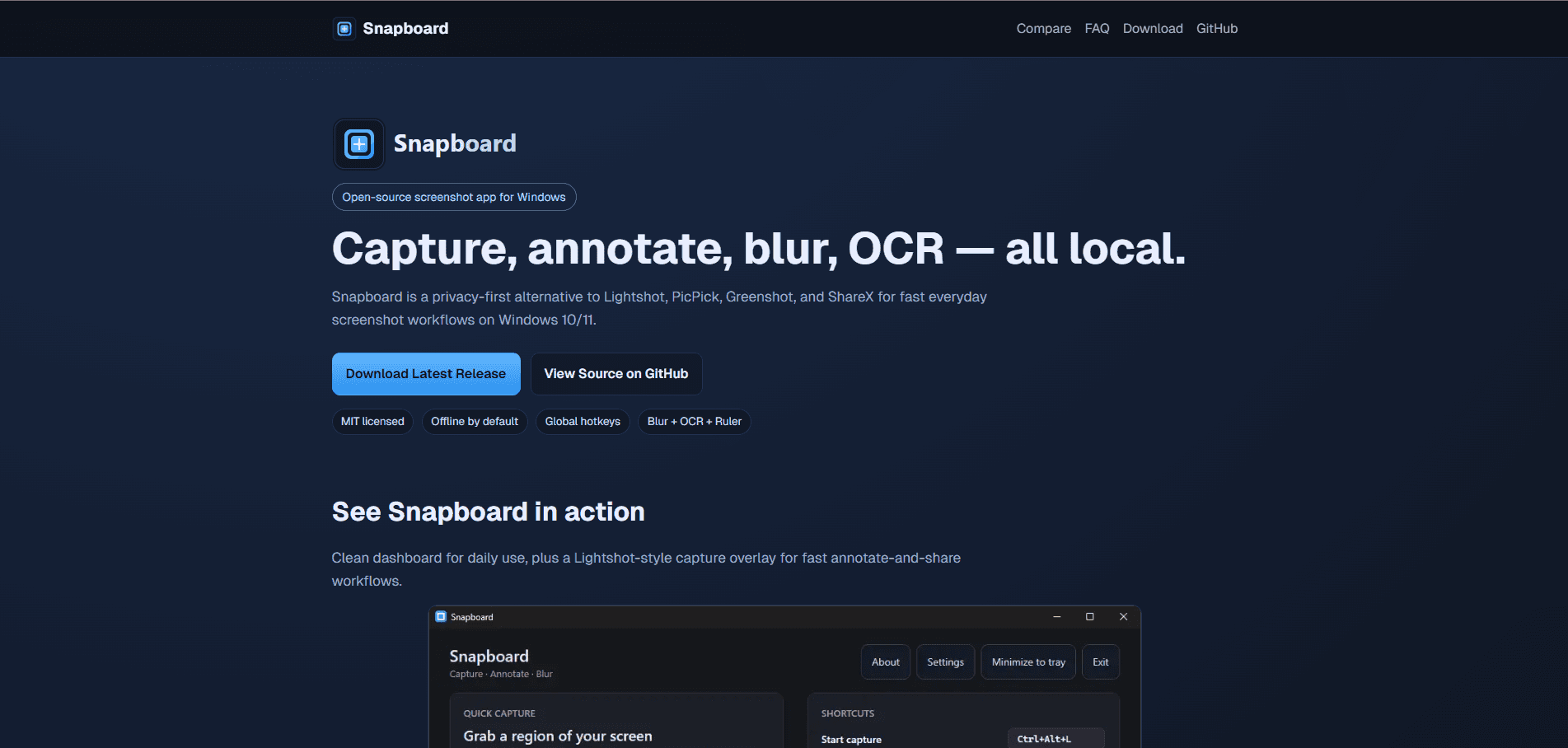Click the QUICK CAPTURE label
Screen dimensions: 1568x748
pos(499,713)
